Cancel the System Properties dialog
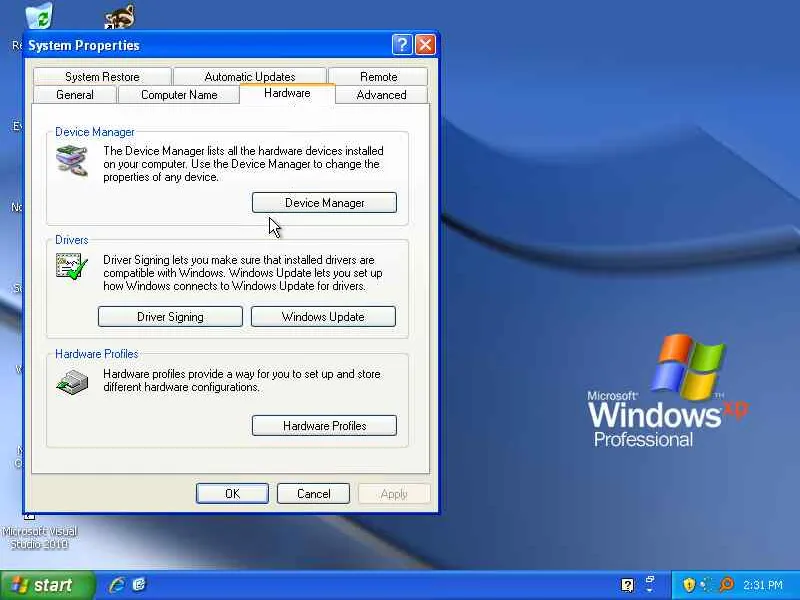This screenshot has height=600, width=800. pos(313,493)
